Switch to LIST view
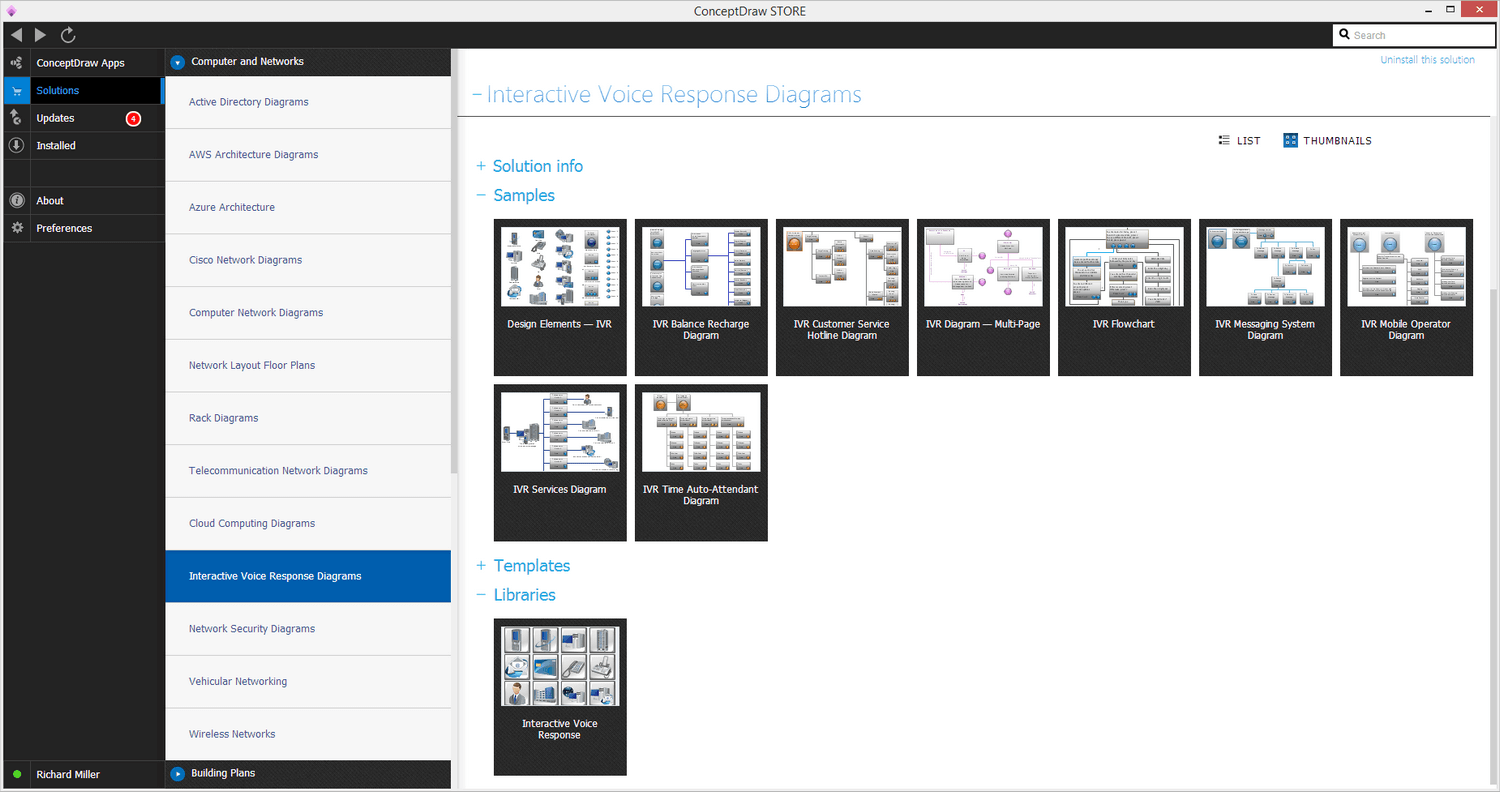This screenshot has height=792, width=1500. [1239, 141]
